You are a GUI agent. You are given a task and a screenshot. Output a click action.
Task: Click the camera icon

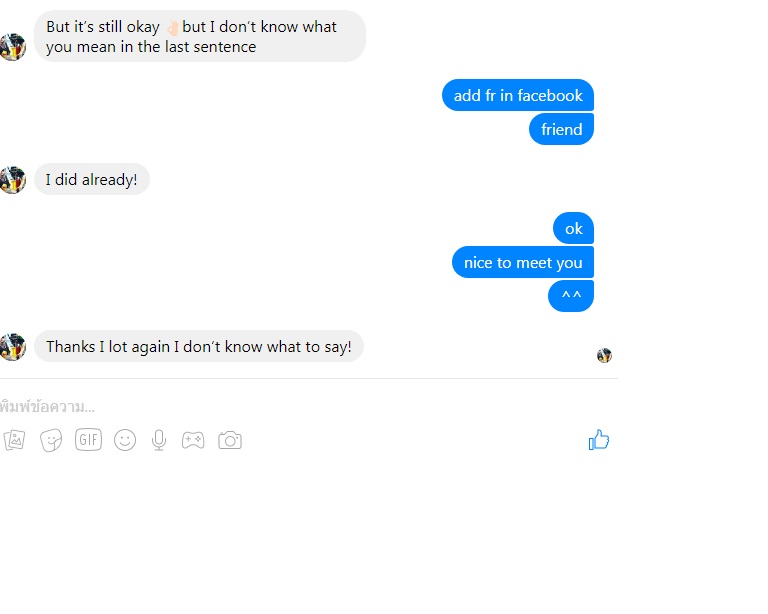pos(230,440)
